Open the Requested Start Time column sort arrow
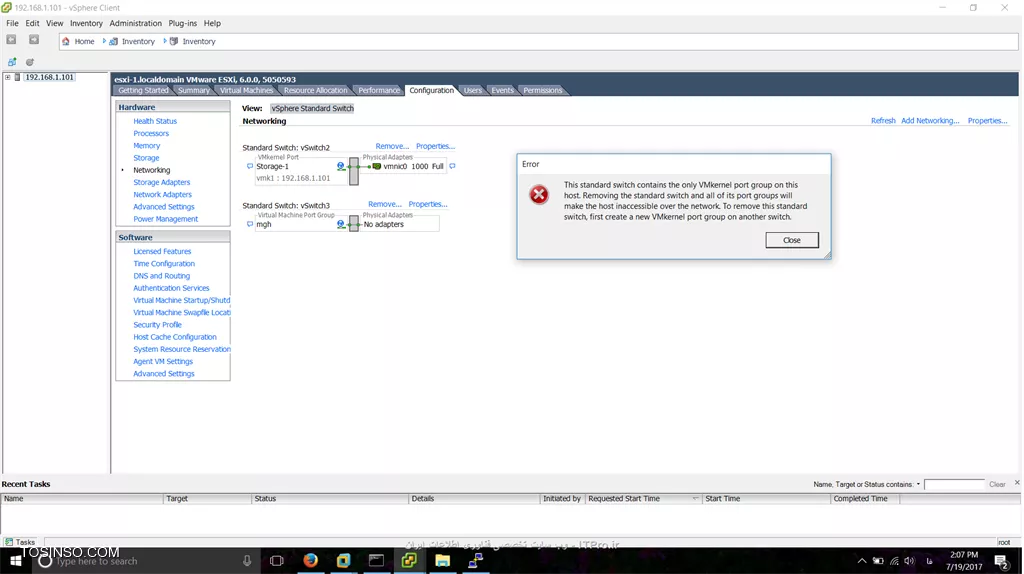1024x574 pixels. 695,498
